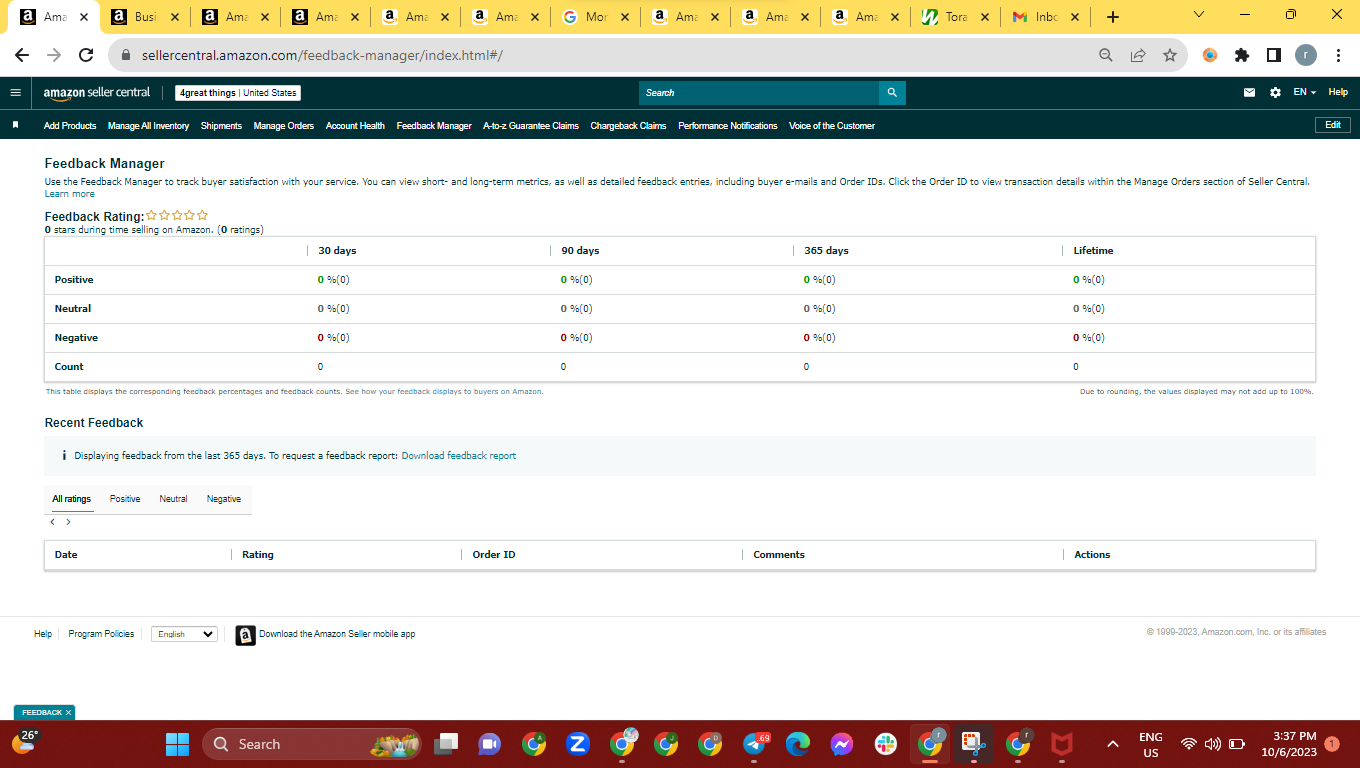Open Zoom from the taskbar
This screenshot has width=1360, height=768.
(x=577, y=744)
